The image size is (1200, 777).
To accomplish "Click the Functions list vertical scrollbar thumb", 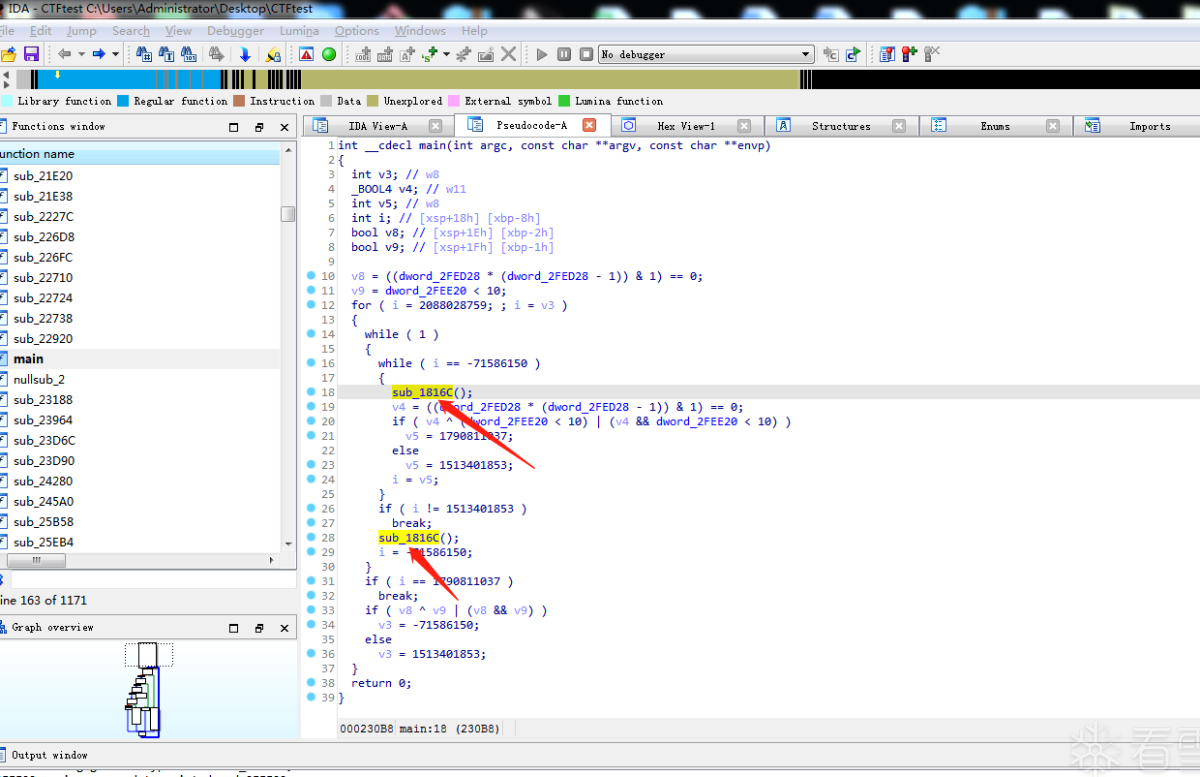I will [x=288, y=214].
